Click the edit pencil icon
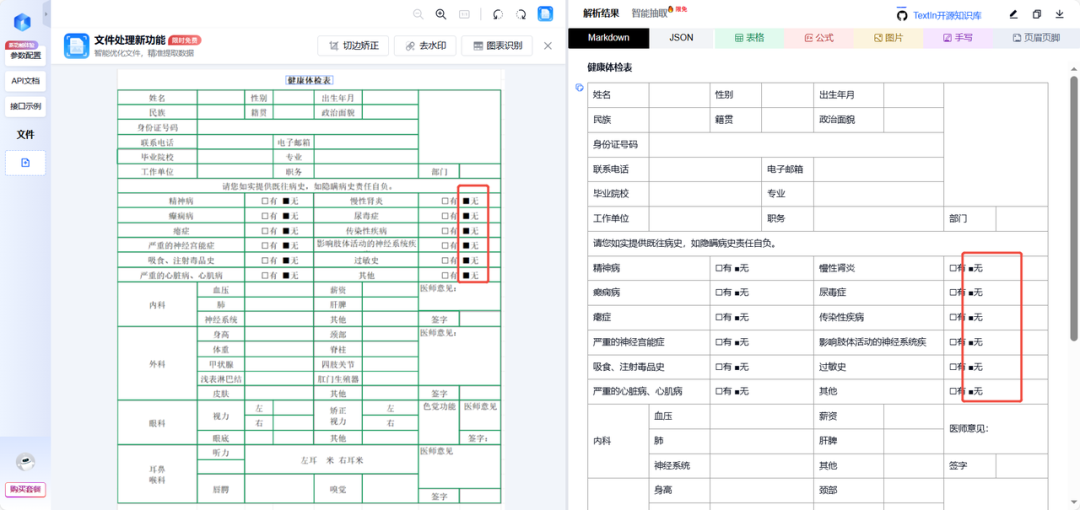Screen dimensions: 1080x510 pos(1013,14)
